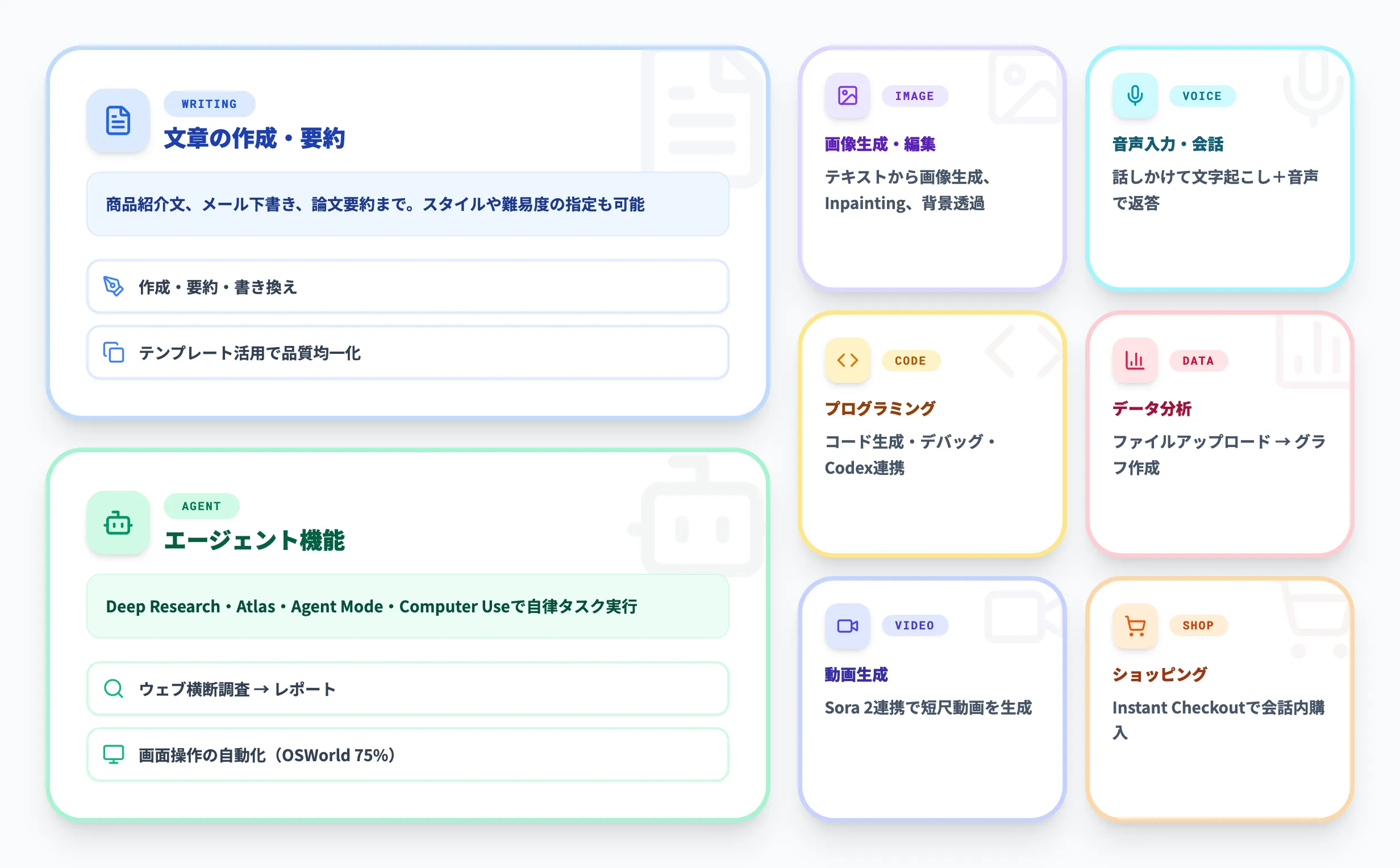Click the AGENT badge
The image size is (1400, 868).
(x=202, y=506)
